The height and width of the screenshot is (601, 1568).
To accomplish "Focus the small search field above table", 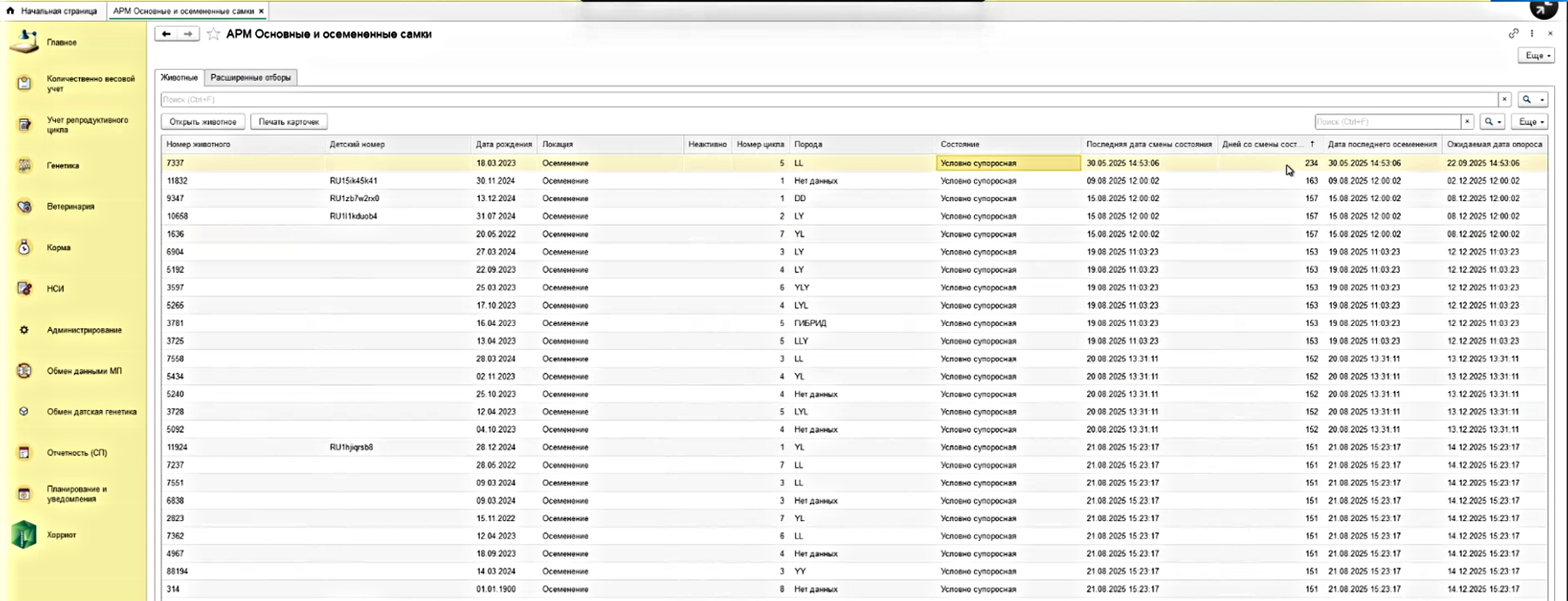I will 1387,122.
